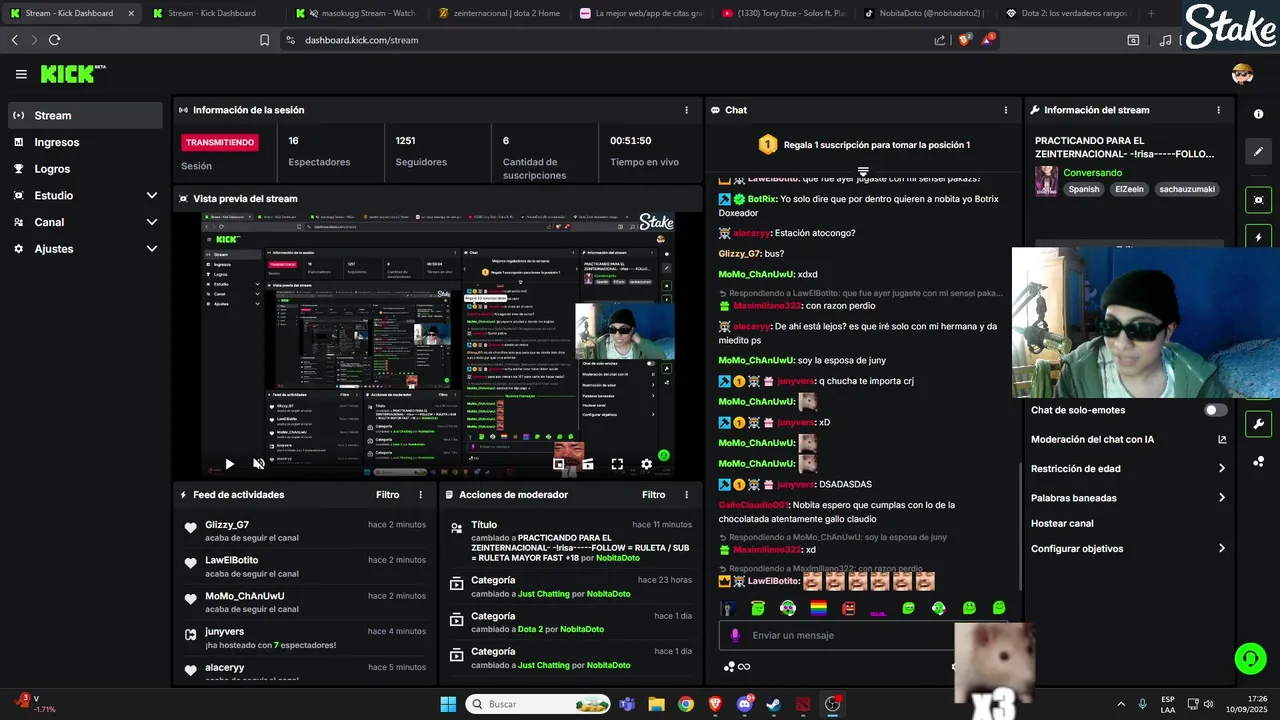
Task: Open Filtro in Feed de actividades
Action: coord(387,495)
